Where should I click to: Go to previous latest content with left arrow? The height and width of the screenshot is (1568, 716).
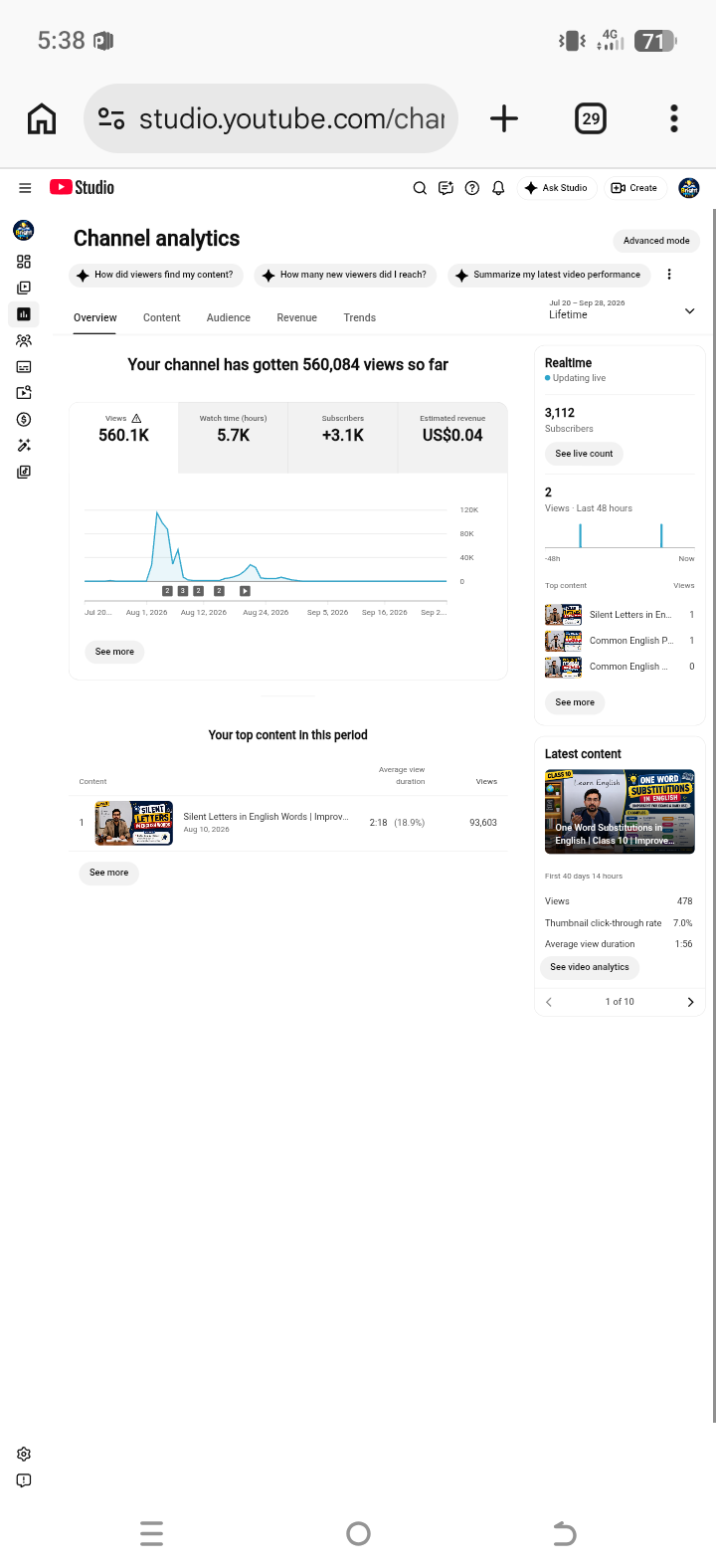click(x=549, y=1002)
